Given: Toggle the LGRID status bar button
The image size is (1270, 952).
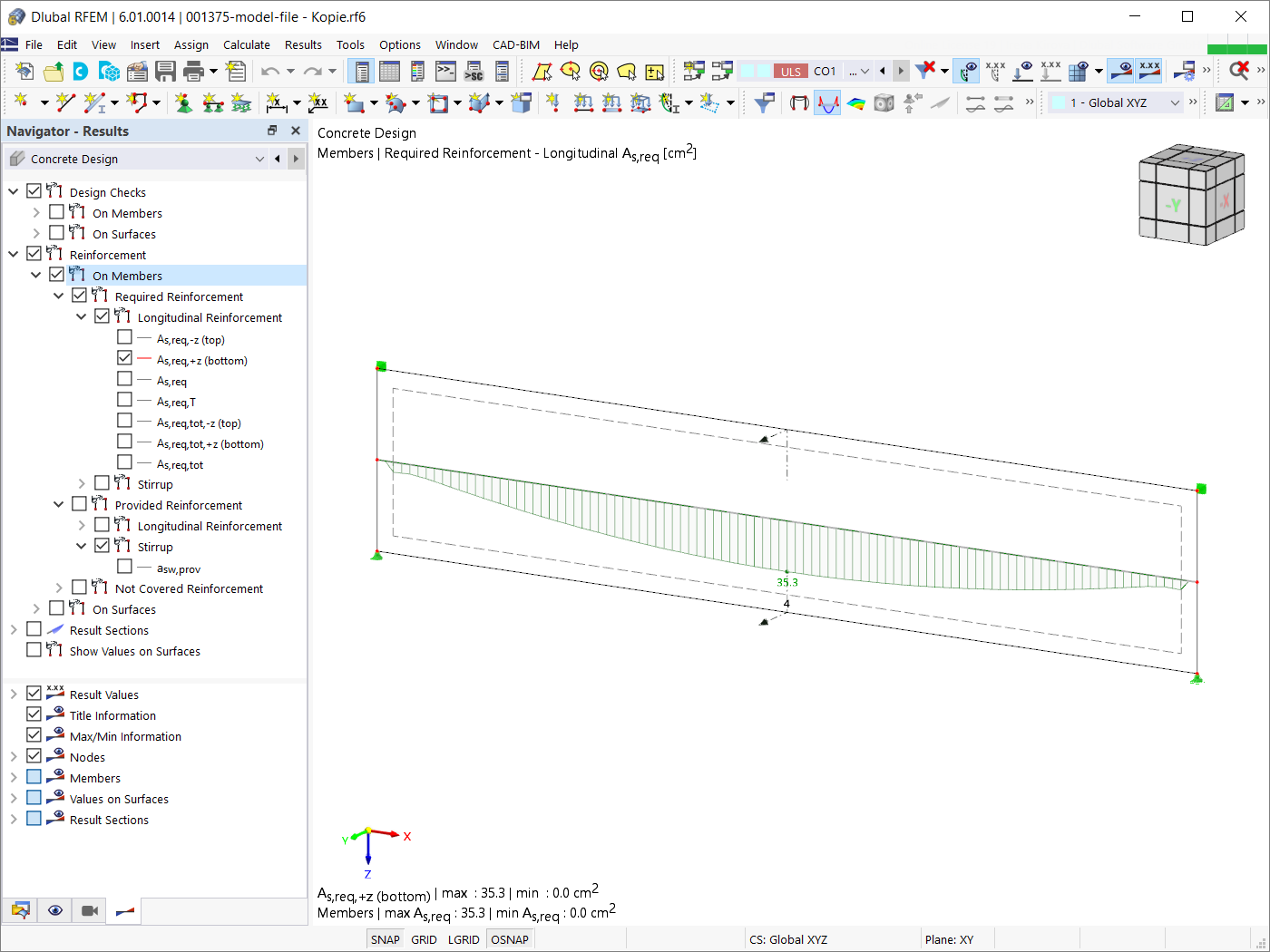Looking at the screenshot, I should tap(464, 939).
